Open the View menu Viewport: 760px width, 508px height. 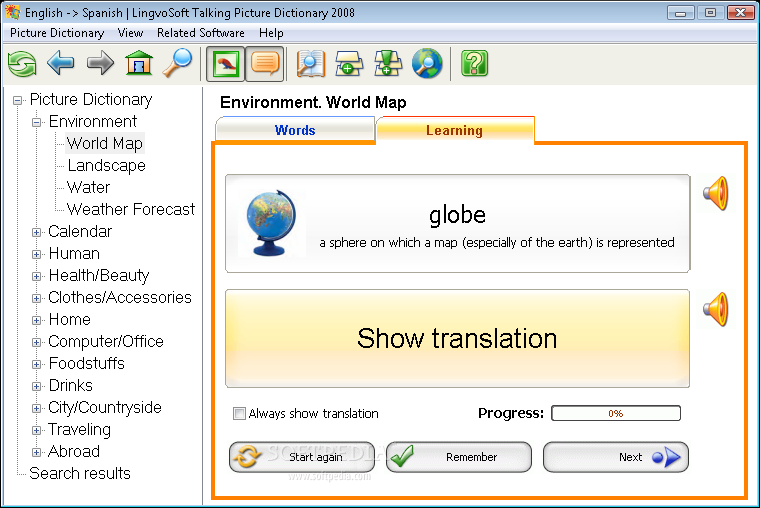pos(130,33)
